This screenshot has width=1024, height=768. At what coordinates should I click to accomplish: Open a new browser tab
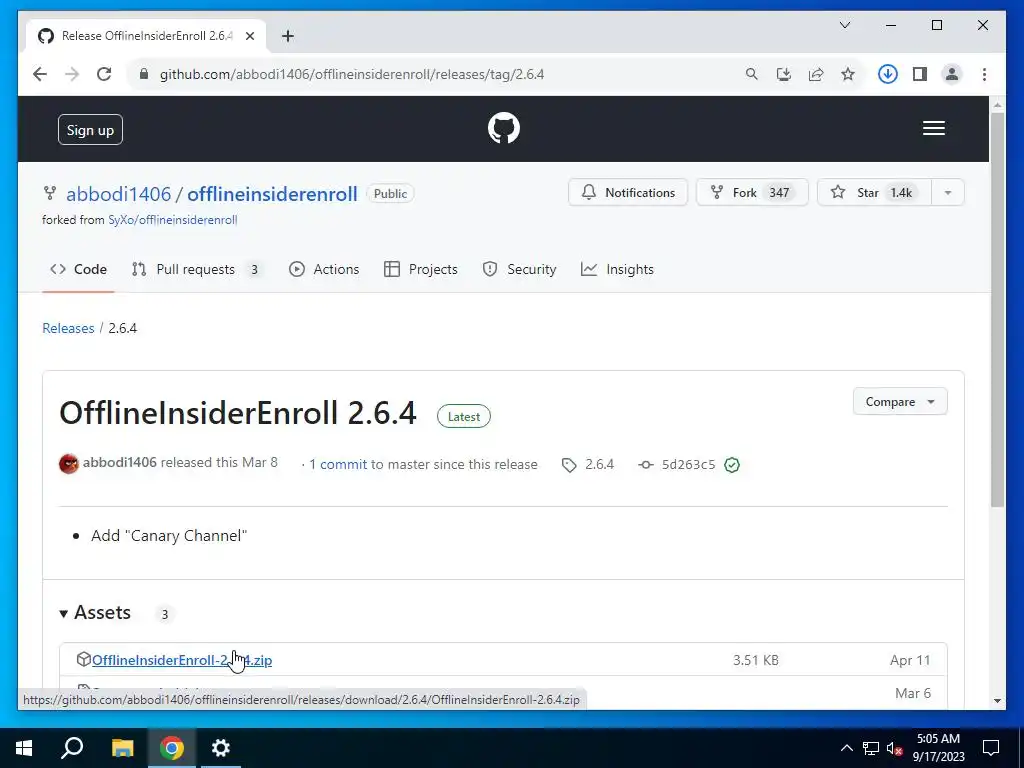(x=287, y=36)
